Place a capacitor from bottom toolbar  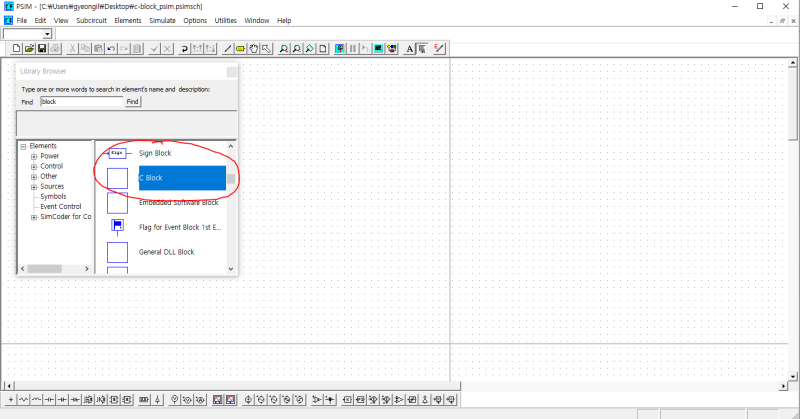point(49,400)
